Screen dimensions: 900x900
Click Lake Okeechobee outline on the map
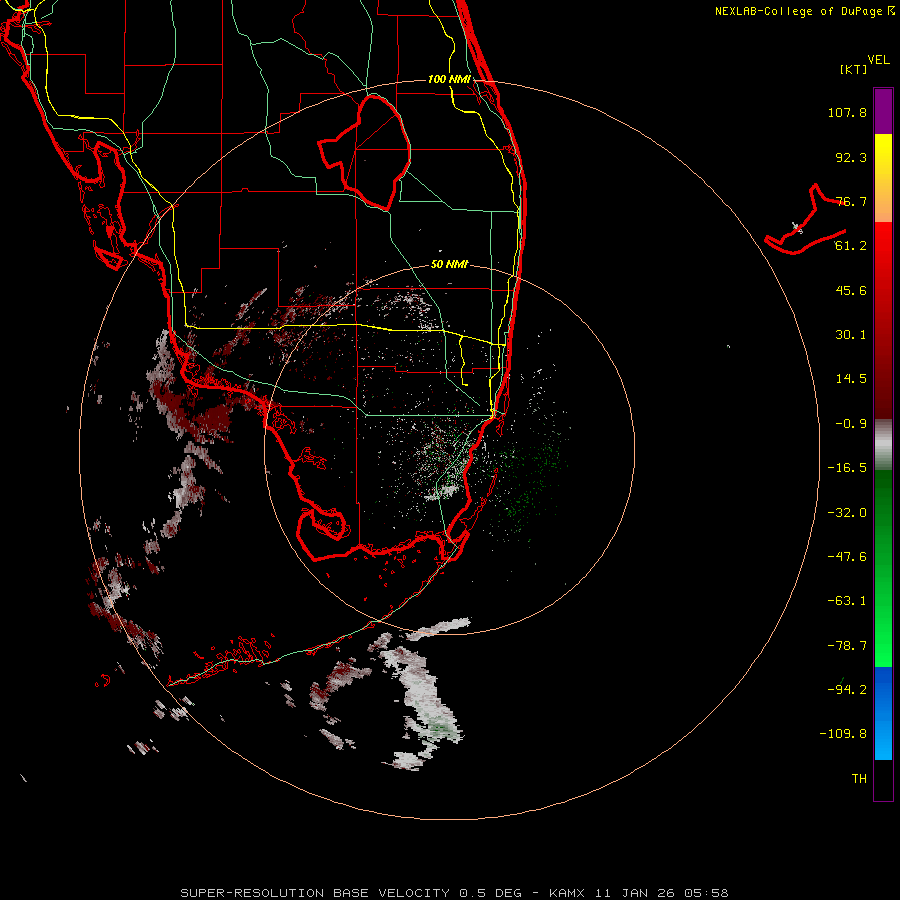click(364, 152)
